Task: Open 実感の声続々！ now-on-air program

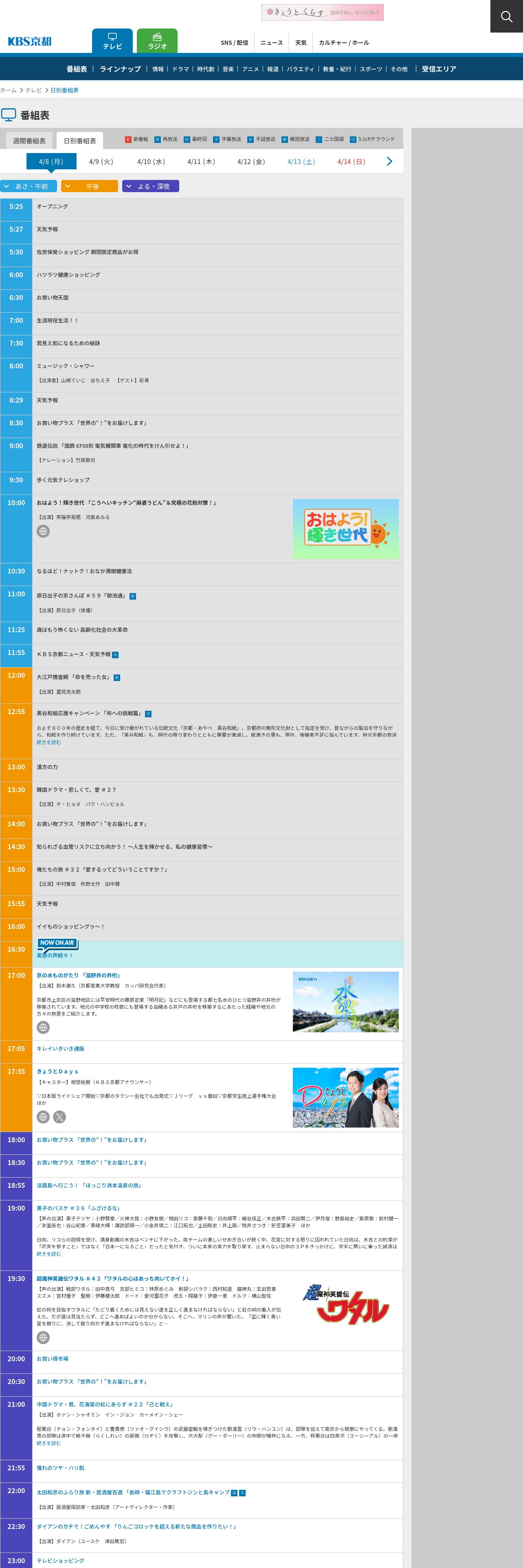Action: pos(54,955)
